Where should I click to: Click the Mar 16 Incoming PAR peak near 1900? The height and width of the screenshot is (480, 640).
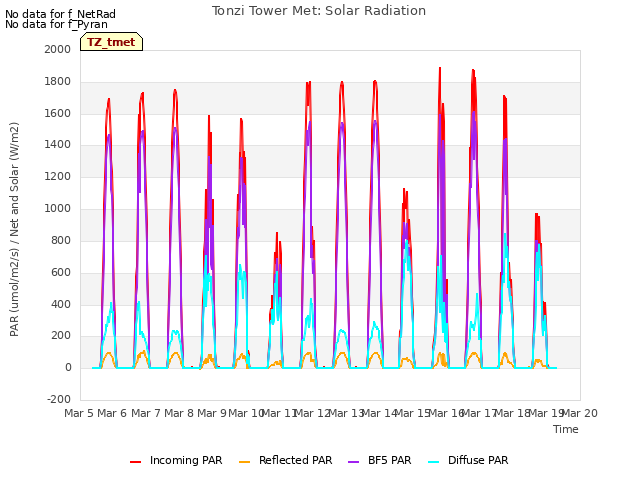pos(440,69)
